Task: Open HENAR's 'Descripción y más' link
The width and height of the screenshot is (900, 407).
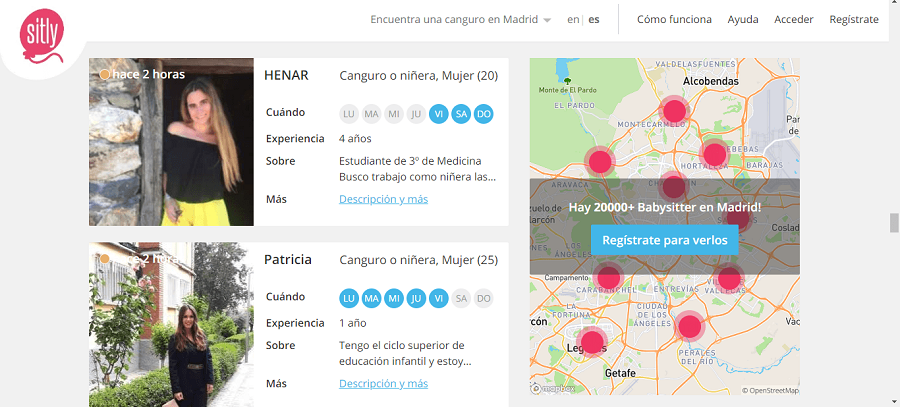Action: [383, 199]
